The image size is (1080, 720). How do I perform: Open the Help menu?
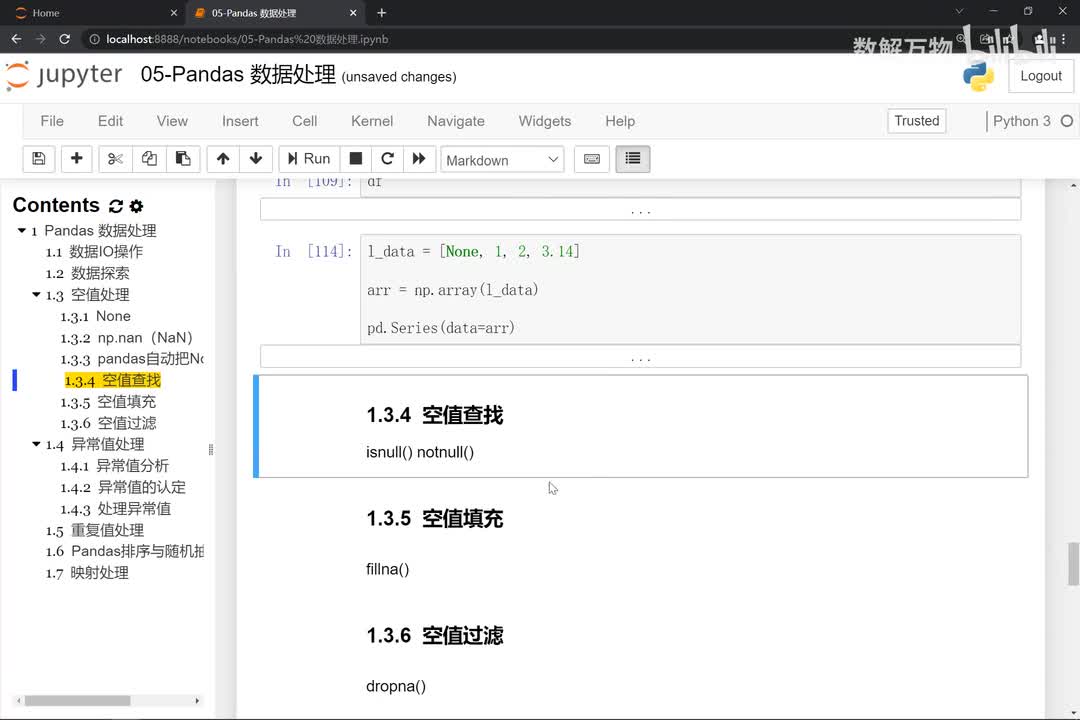(x=620, y=121)
